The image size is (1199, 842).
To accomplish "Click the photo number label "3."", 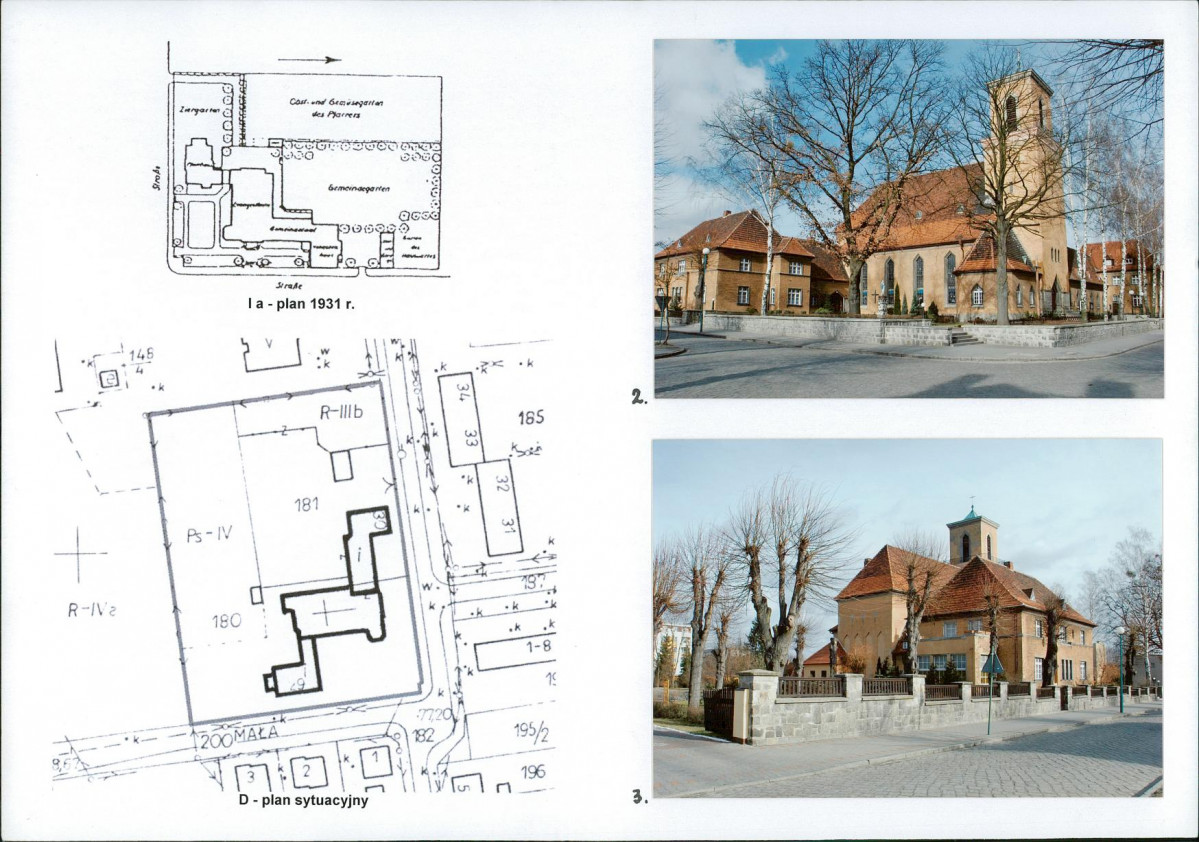I will (639, 797).
